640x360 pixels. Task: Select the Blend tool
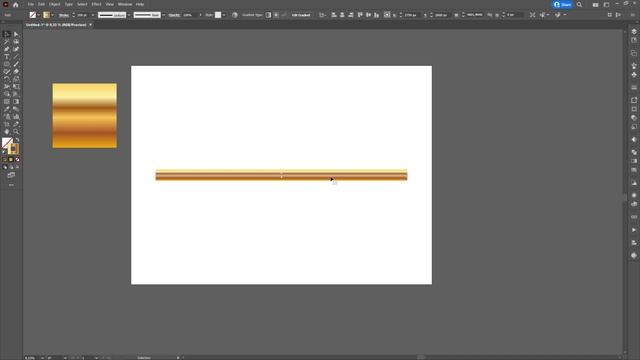click(x=16, y=109)
